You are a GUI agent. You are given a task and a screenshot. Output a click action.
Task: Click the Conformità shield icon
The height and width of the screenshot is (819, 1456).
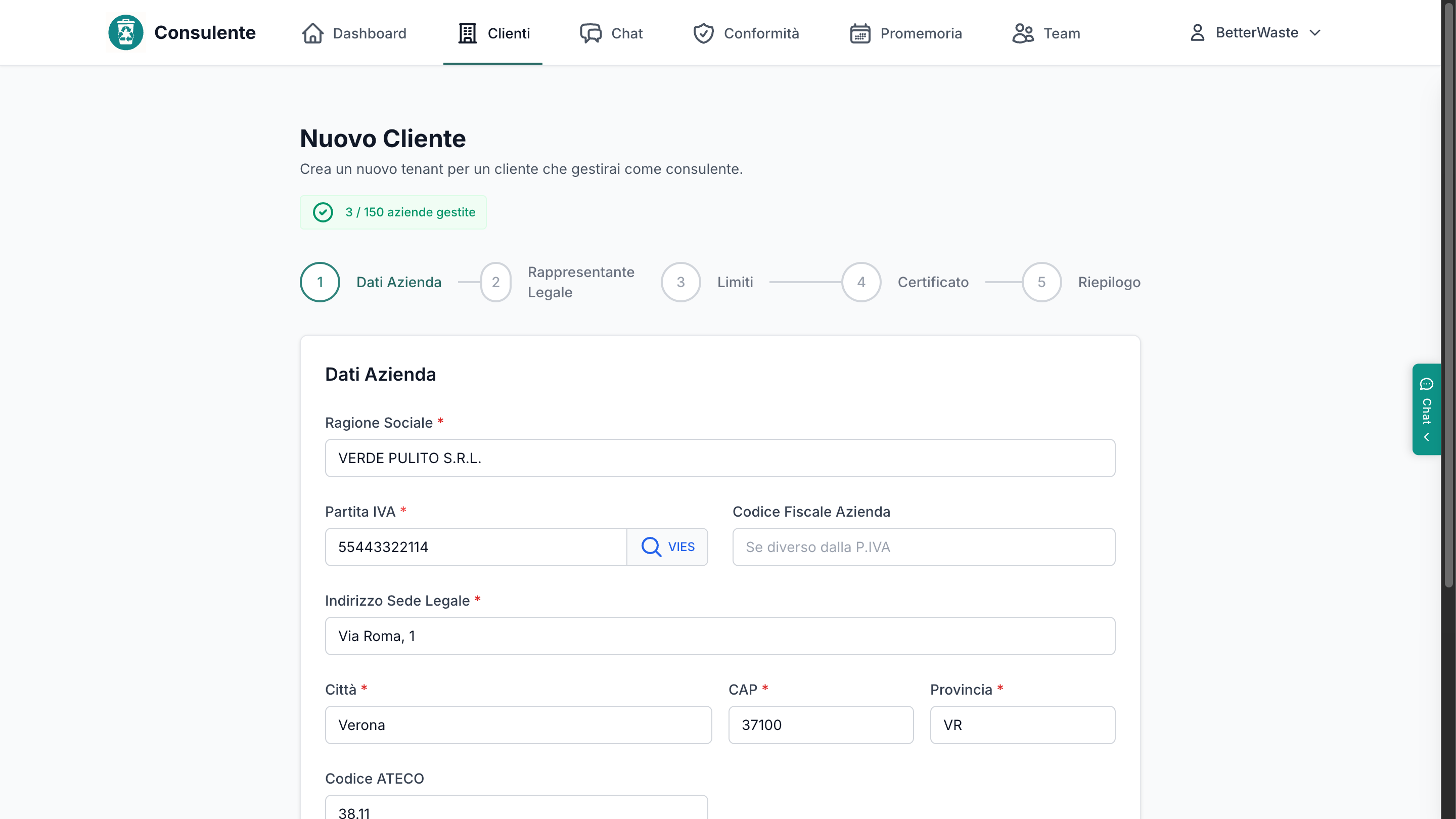point(704,33)
